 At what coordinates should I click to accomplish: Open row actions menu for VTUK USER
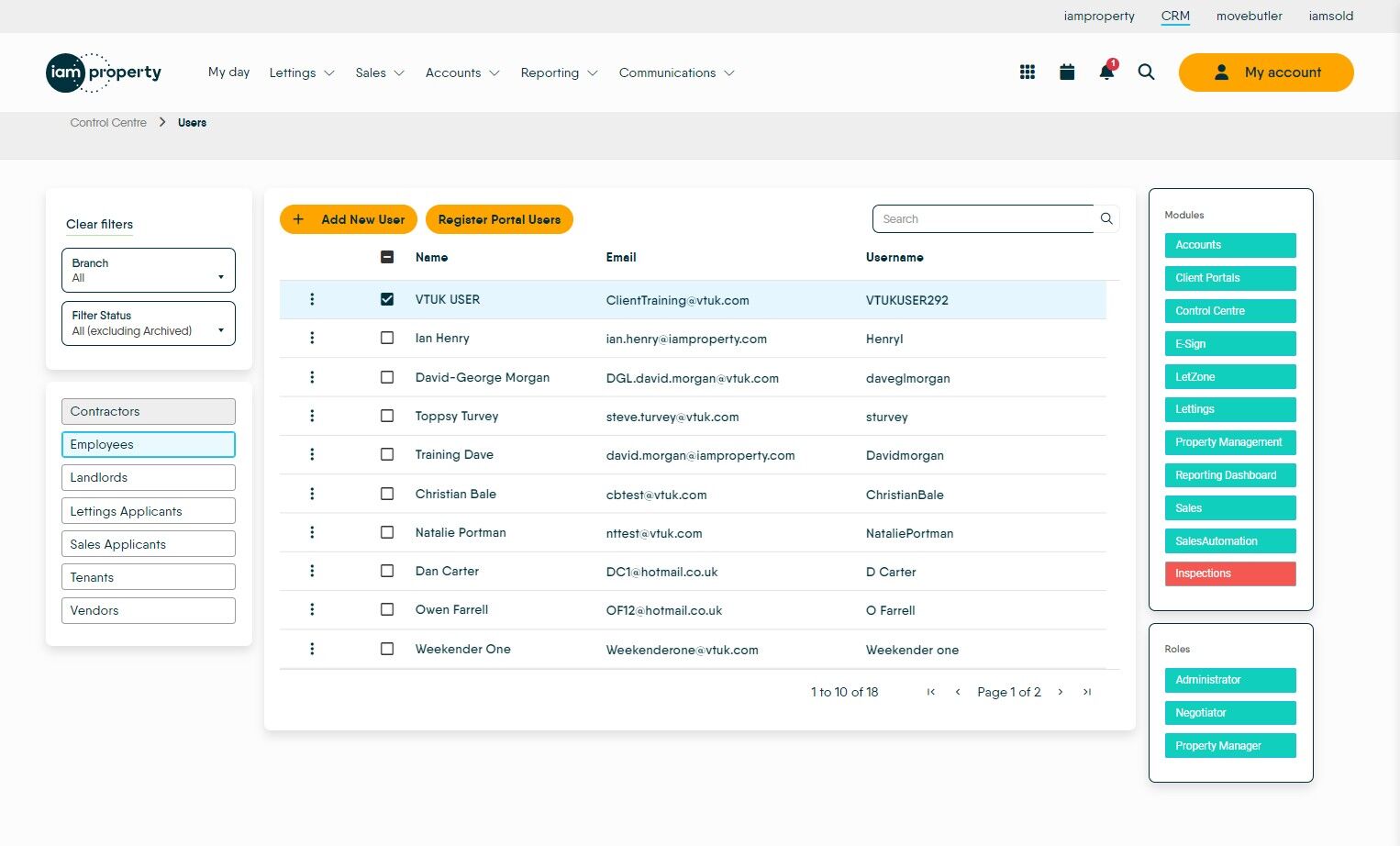pyautogui.click(x=312, y=299)
